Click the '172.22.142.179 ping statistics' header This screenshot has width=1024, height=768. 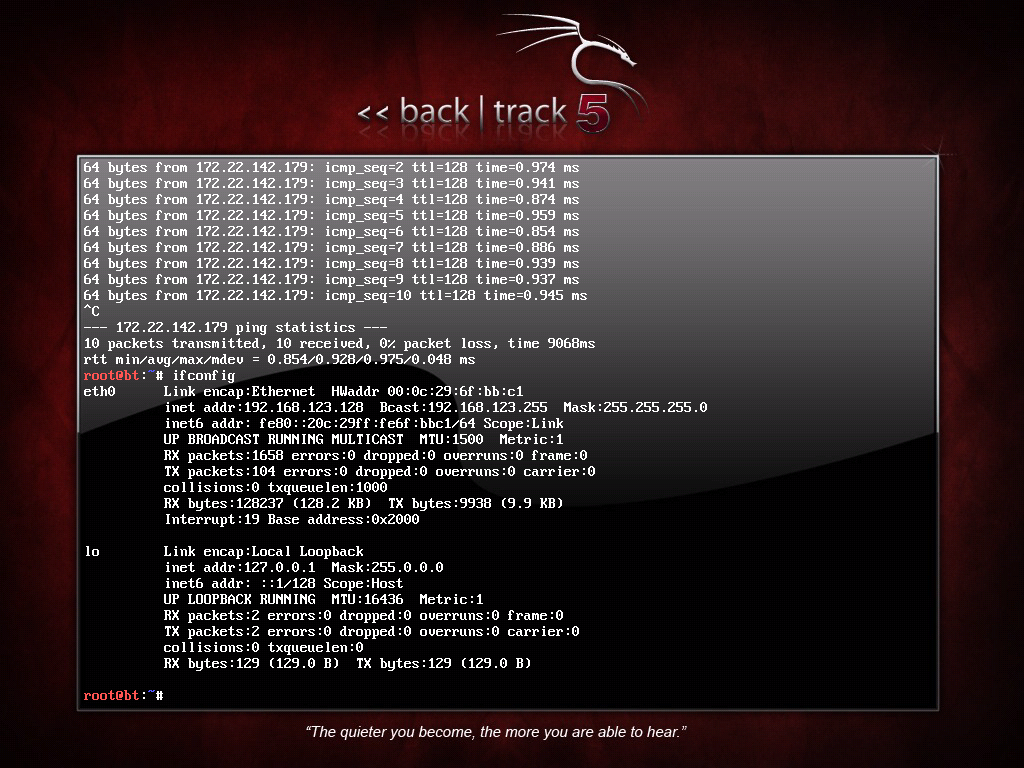coord(235,327)
